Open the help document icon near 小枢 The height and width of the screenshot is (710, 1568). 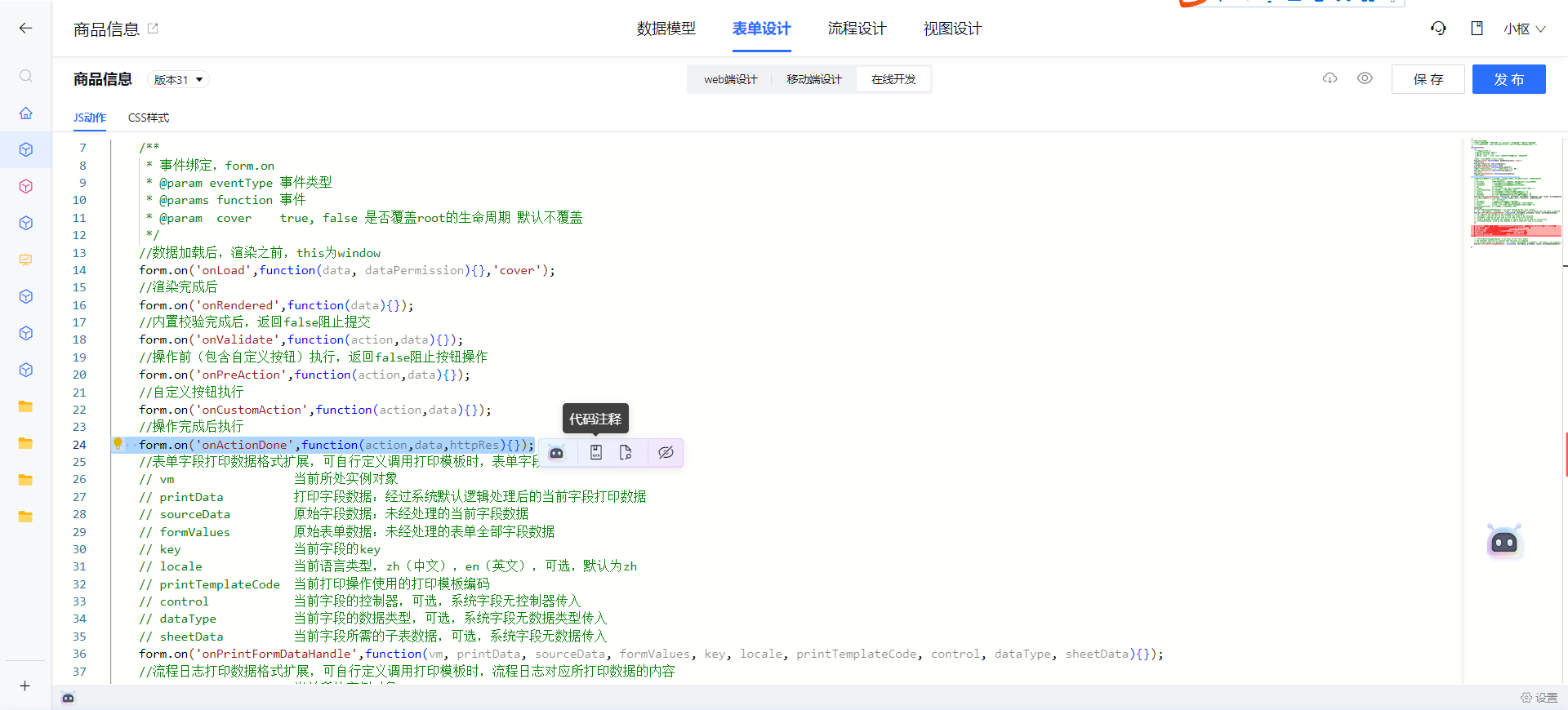(x=1477, y=29)
